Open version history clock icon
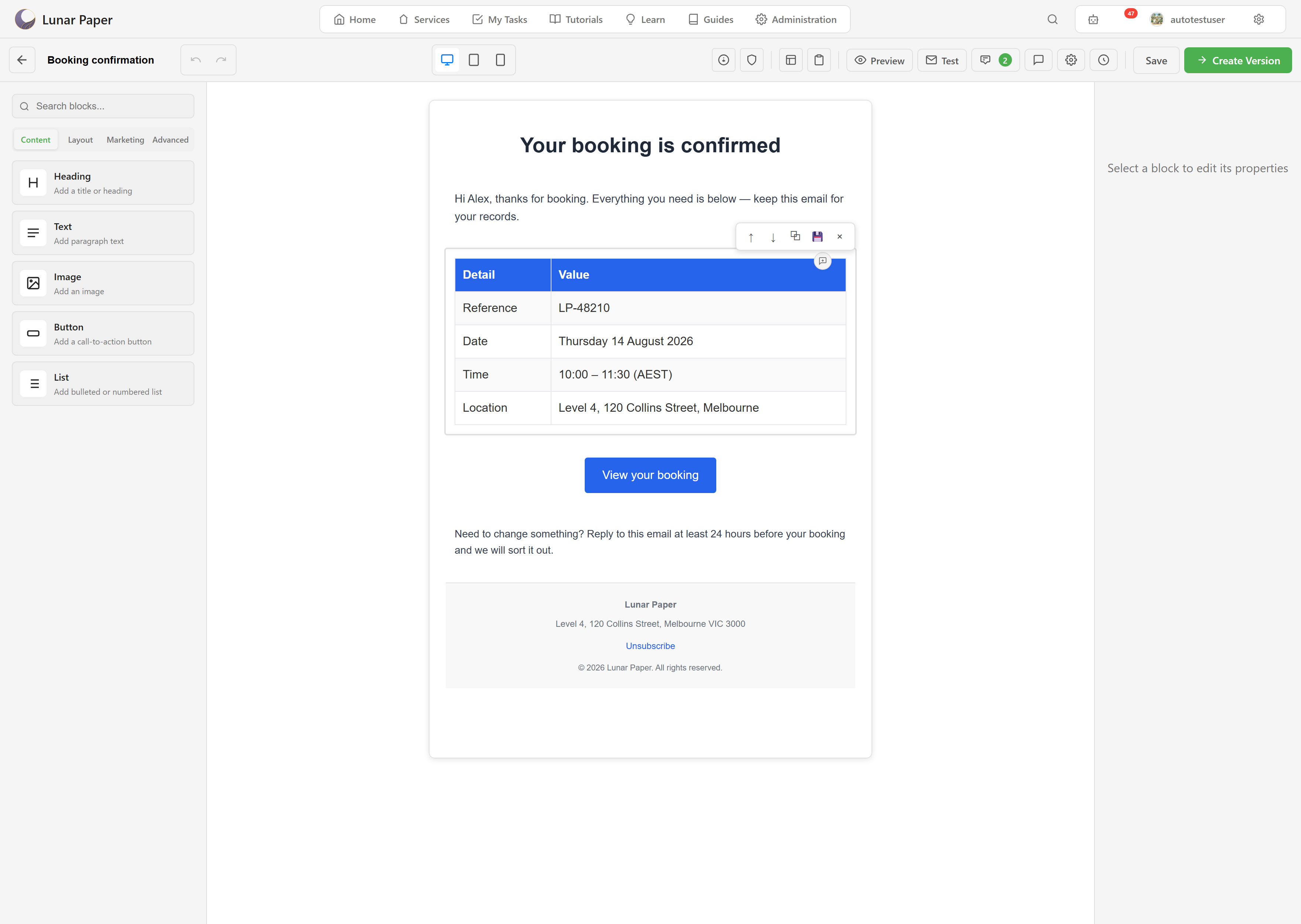Screen dimensions: 1301x924 [1104, 60]
